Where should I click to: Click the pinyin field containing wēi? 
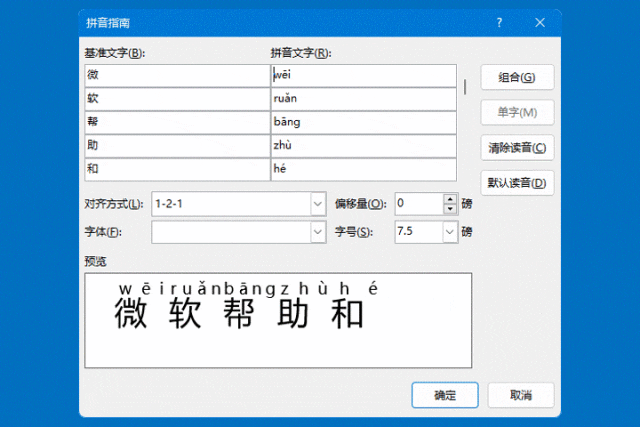click(364, 75)
